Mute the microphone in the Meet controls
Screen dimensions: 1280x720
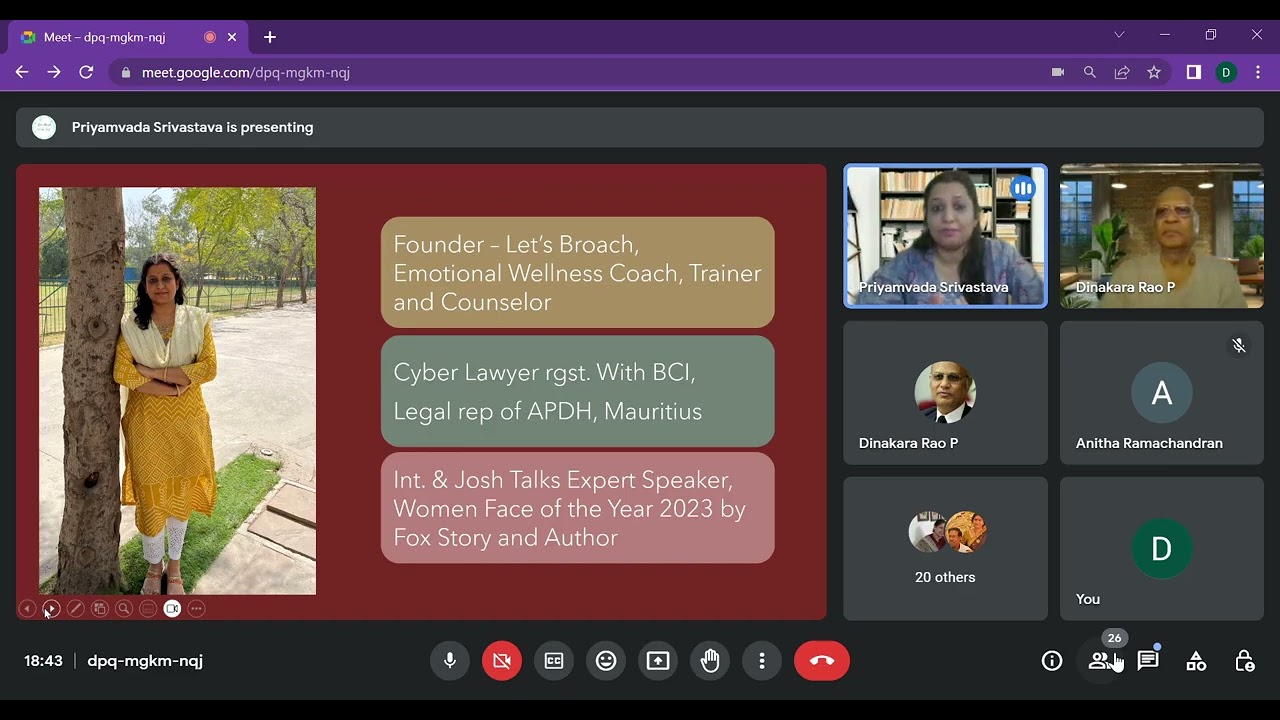coord(450,661)
